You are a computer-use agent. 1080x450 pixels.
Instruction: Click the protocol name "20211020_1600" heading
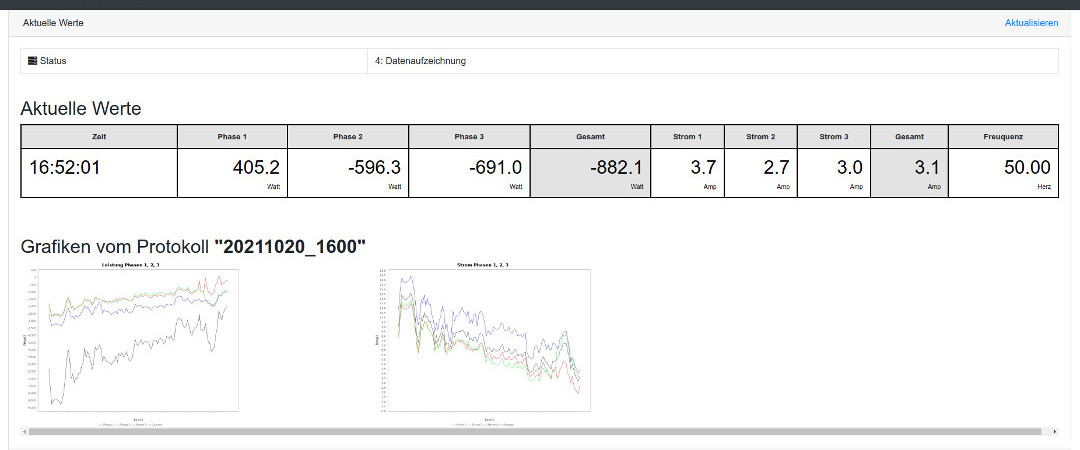pos(290,247)
